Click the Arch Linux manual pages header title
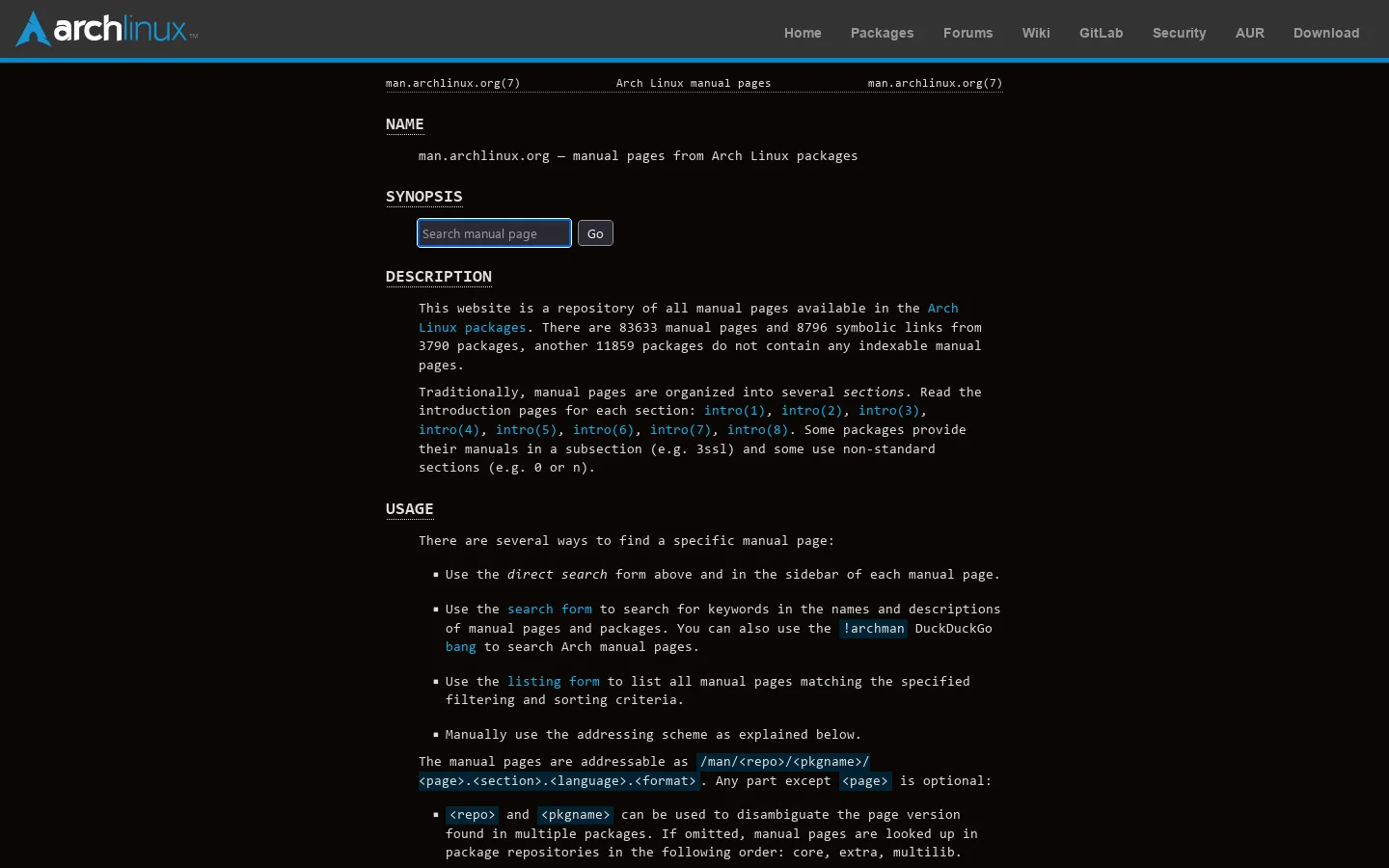Screen dimensions: 1389x868 694,83
